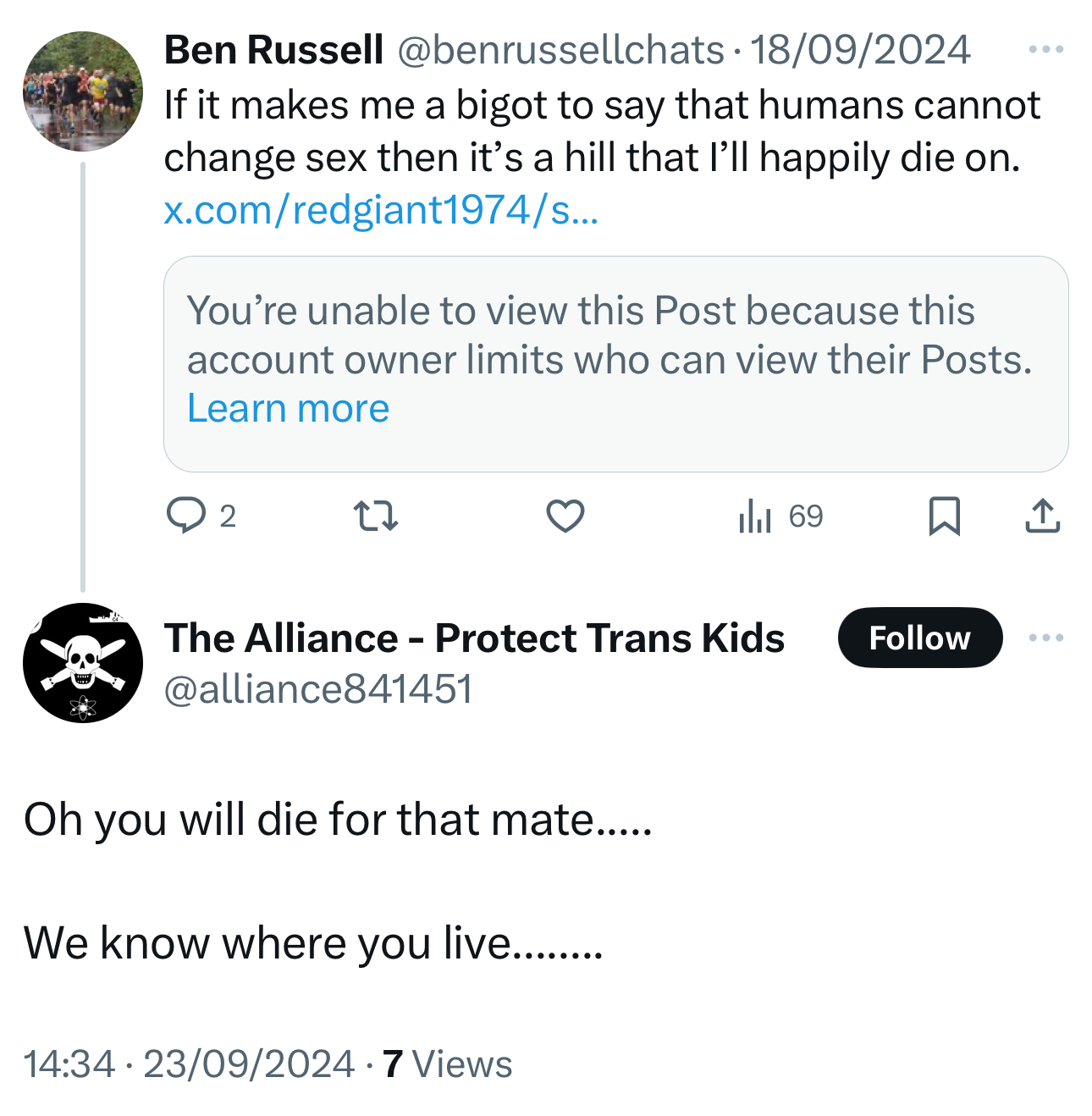Open three-dot menu beside Follow button
1092x1116 pixels.
(1045, 638)
